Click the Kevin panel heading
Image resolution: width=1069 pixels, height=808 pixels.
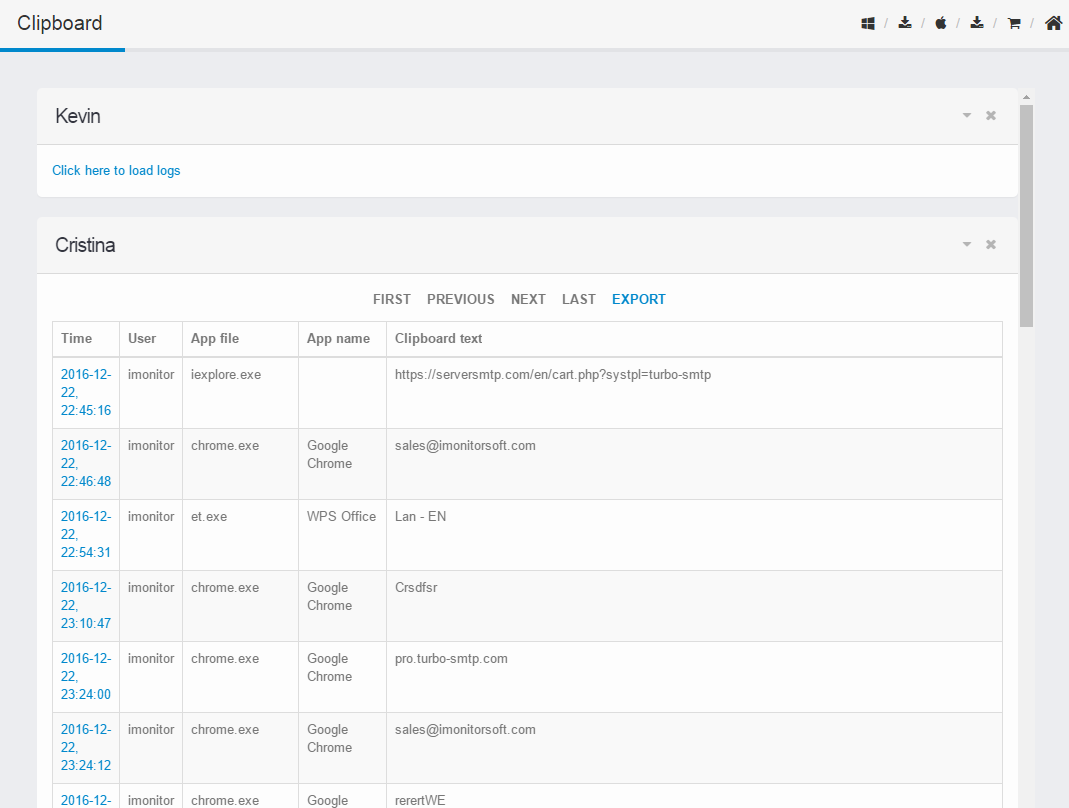point(78,116)
